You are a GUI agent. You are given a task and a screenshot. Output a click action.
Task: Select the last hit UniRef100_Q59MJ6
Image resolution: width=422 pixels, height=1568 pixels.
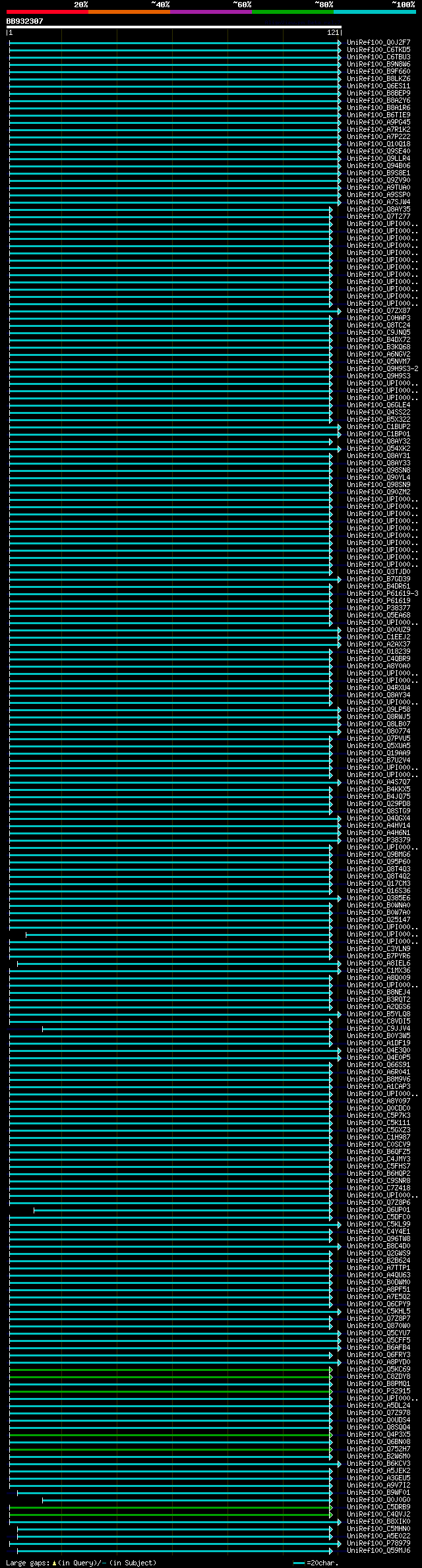pyautogui.click(x=378, y=1550)
